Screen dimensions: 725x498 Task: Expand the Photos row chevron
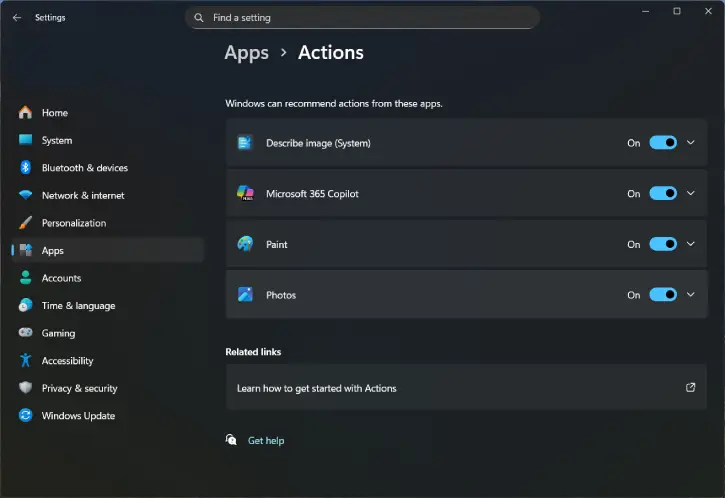pyautogui.click(x=690, y=295)
